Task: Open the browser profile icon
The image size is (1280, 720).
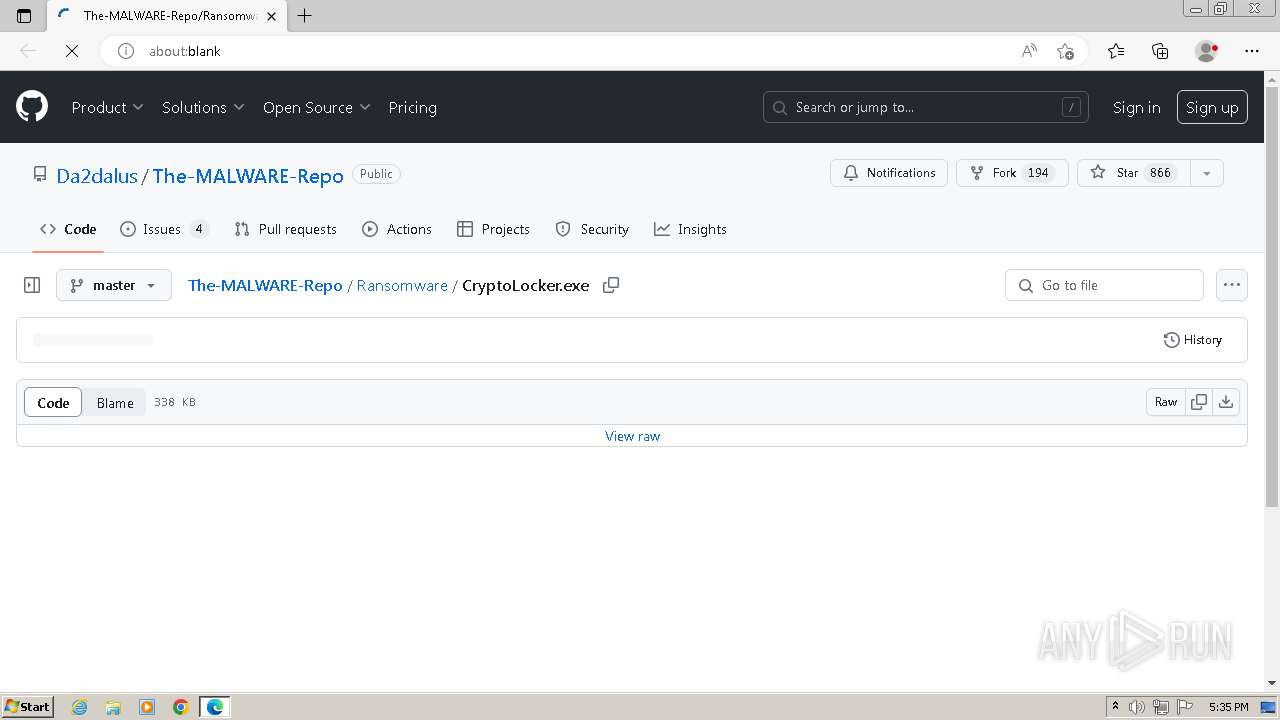Action: point(1207,51)
